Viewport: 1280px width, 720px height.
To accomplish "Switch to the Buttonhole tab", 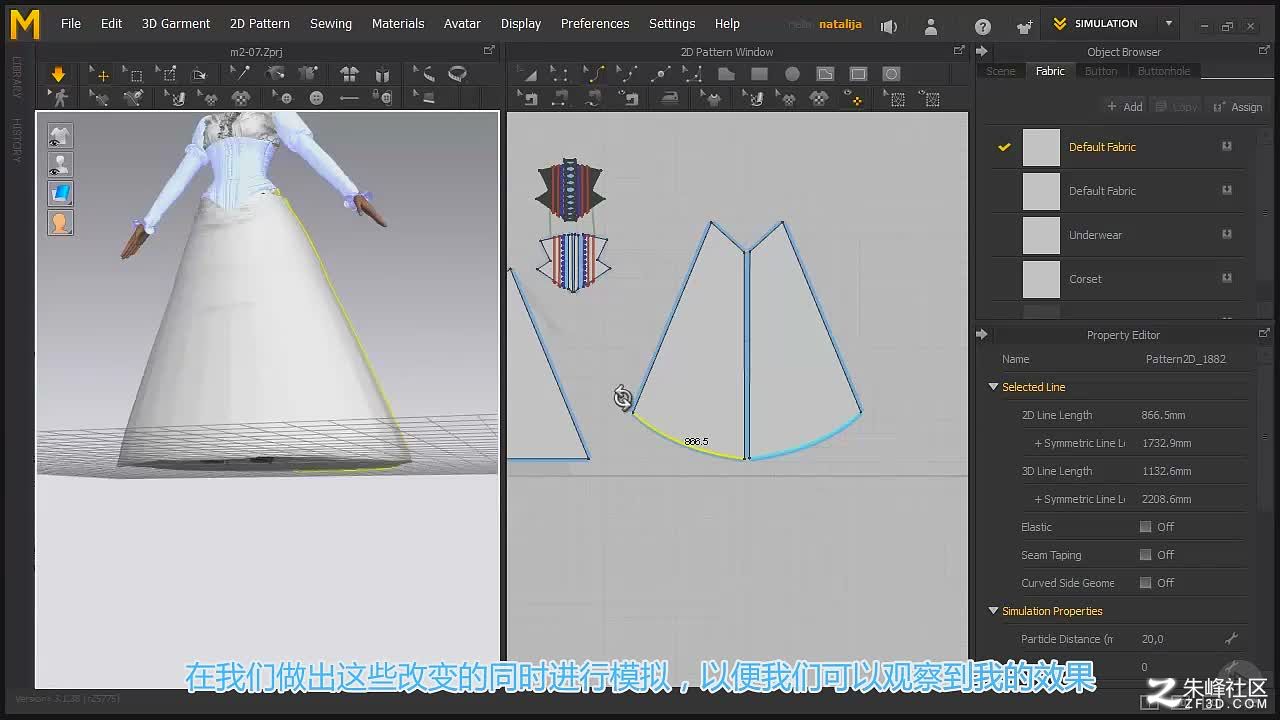I will 1164,71.
